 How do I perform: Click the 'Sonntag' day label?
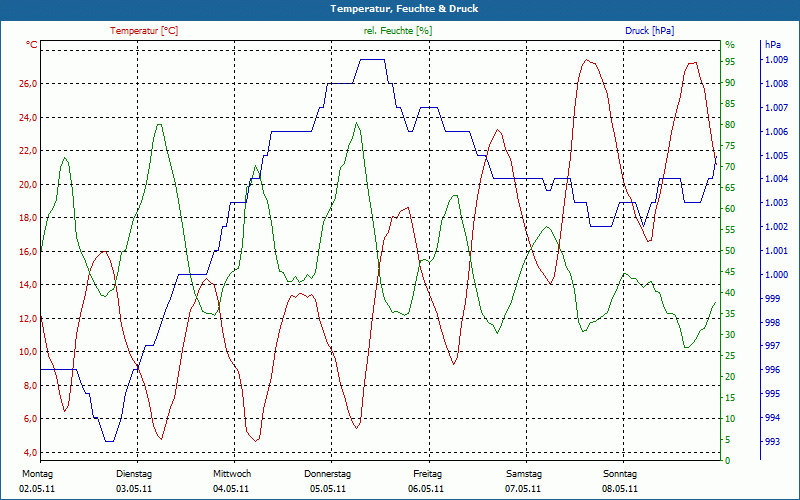(620, 474)
